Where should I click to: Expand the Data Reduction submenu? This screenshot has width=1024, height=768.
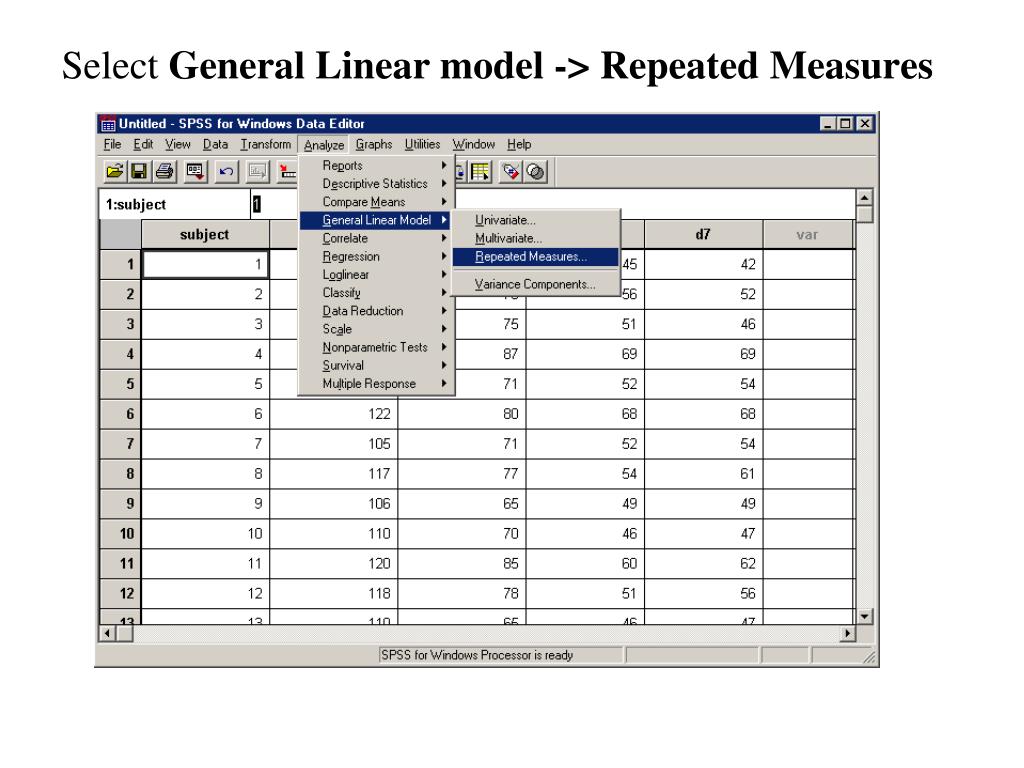tap(376, 312)
